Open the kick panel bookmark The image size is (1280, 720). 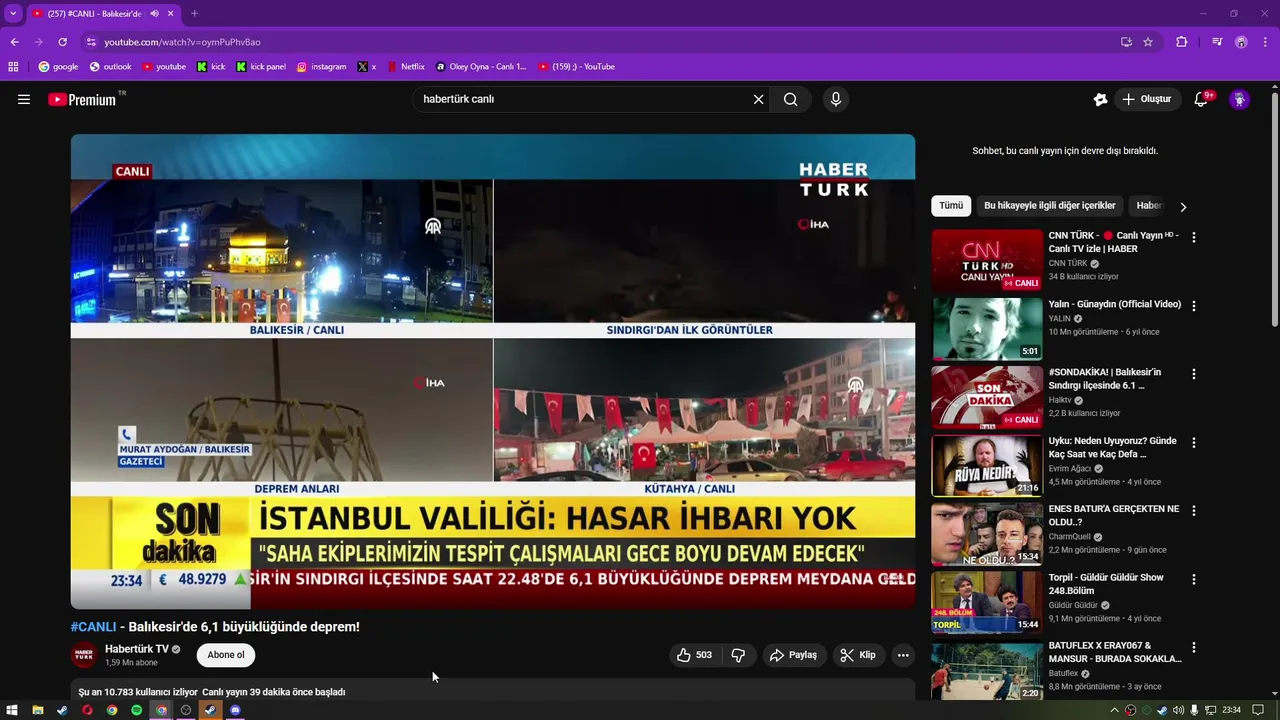261,67
